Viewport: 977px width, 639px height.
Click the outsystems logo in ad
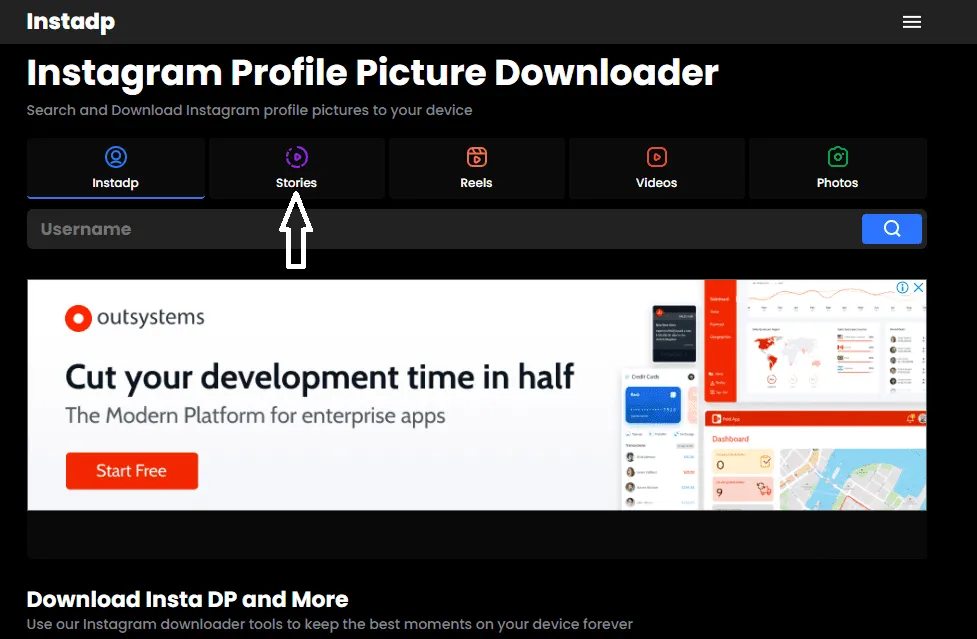(x=135, y=318)
